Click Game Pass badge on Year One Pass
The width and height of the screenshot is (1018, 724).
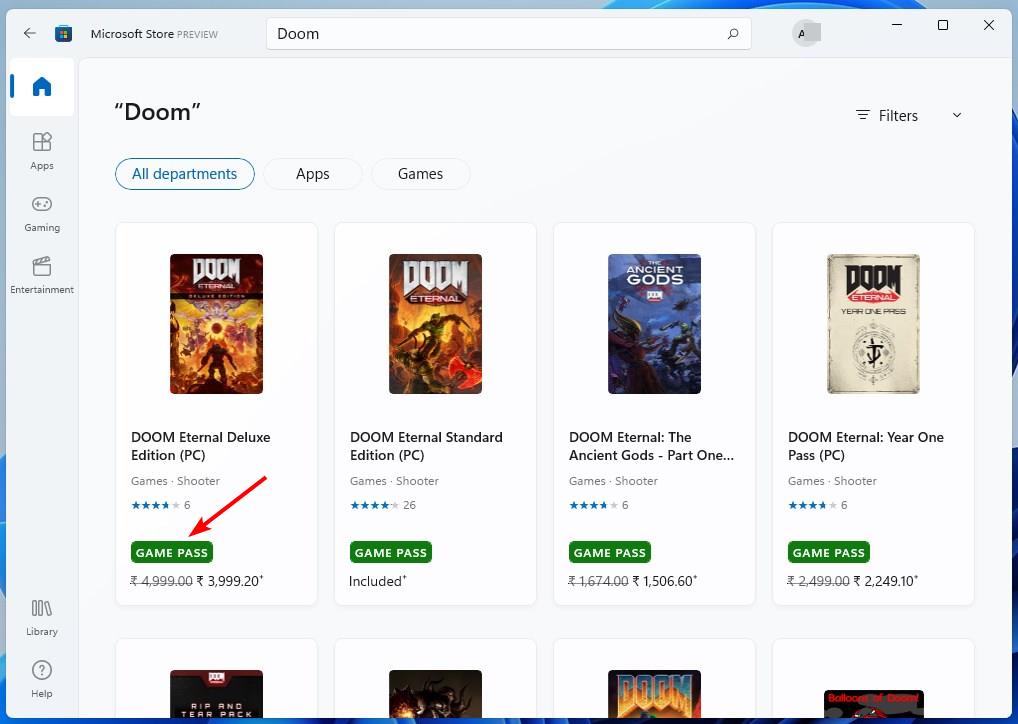coord(828,553)
